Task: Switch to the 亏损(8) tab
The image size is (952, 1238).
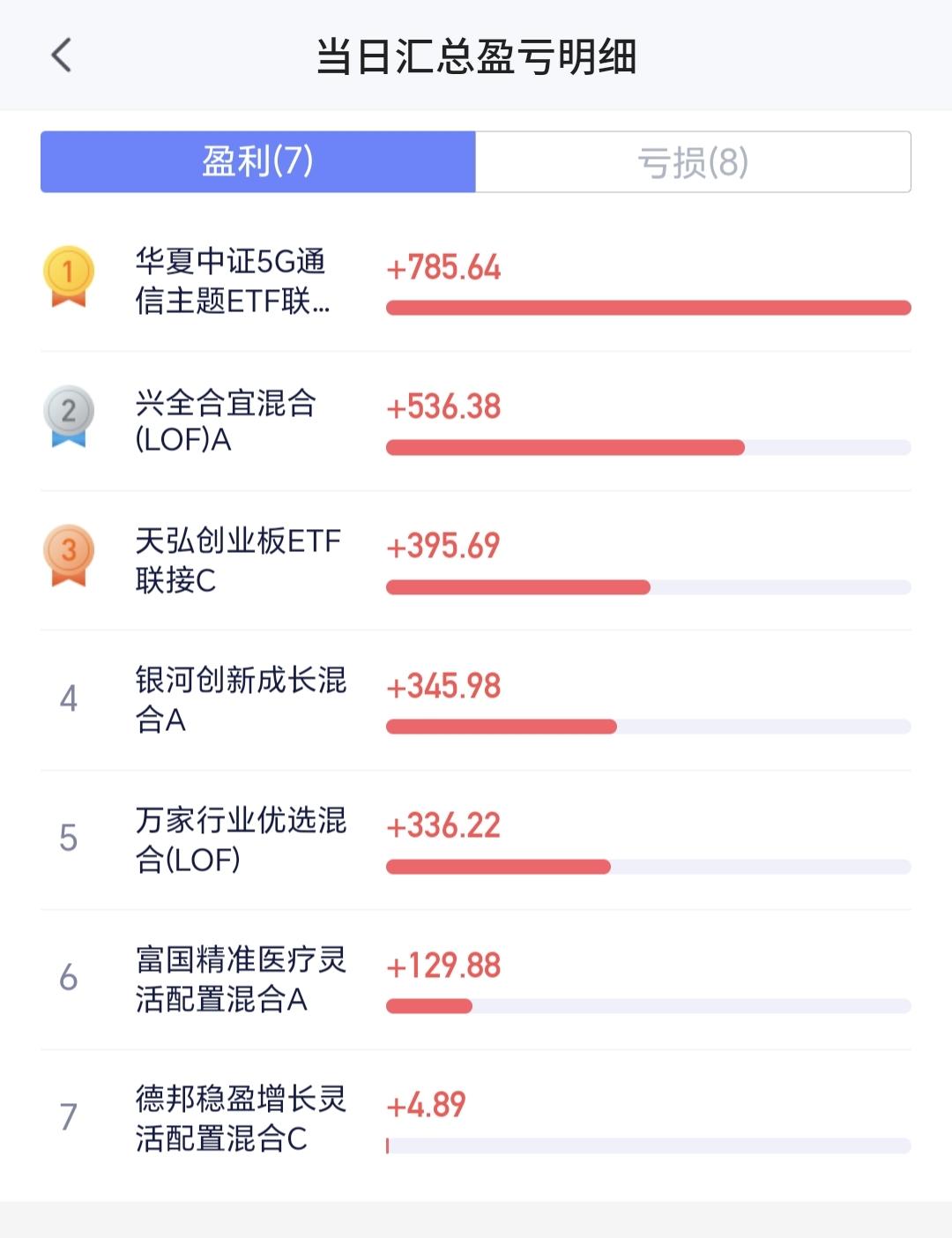Action: 693,162
